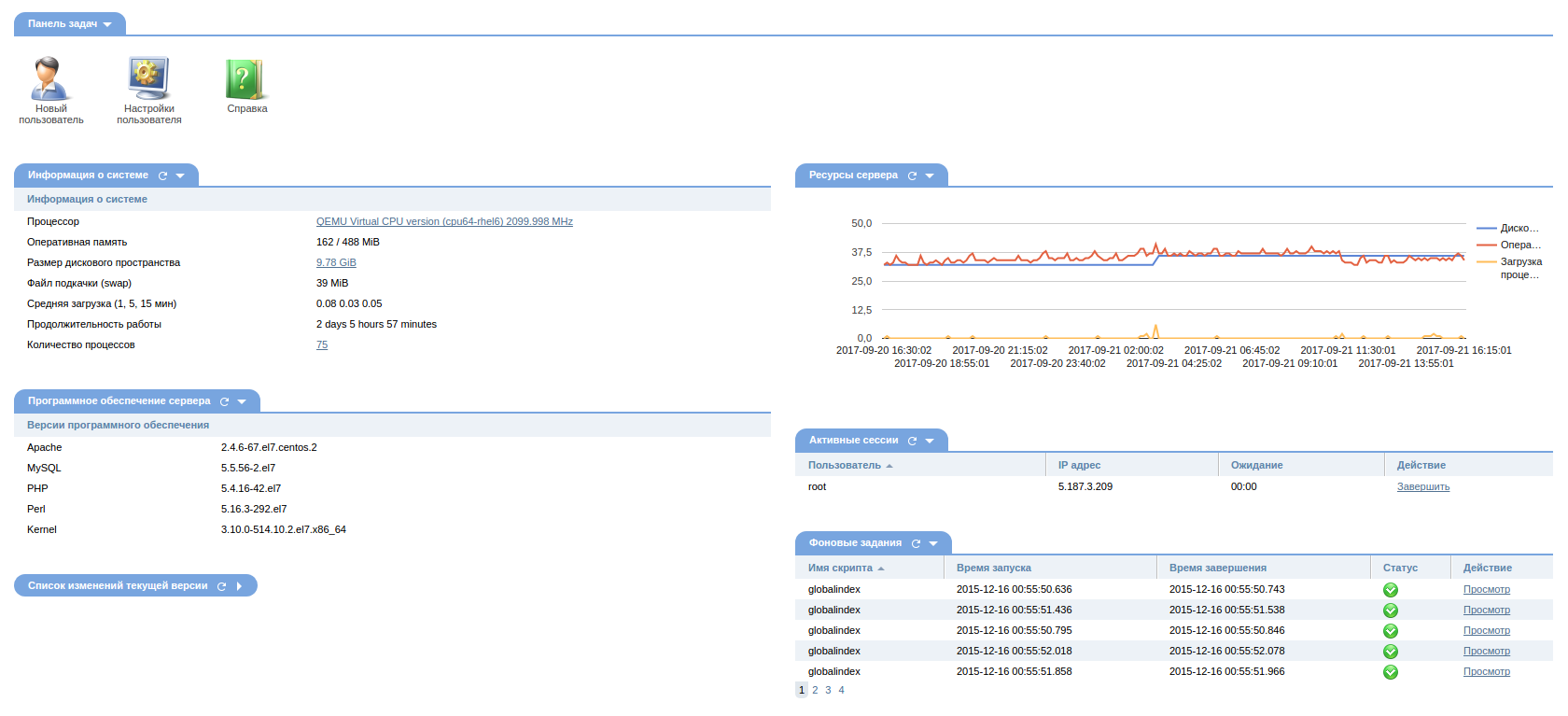
Task: Sort by Ожидание column header
Action: pos(1256,465)
